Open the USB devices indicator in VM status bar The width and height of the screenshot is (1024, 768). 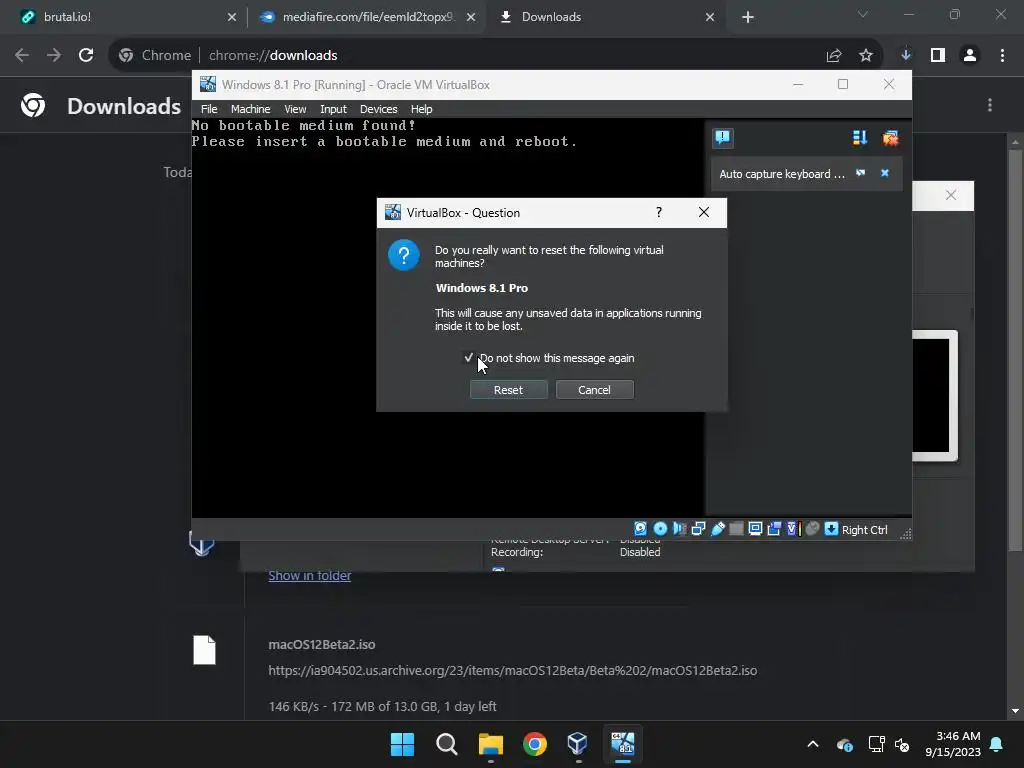point(717,529)
